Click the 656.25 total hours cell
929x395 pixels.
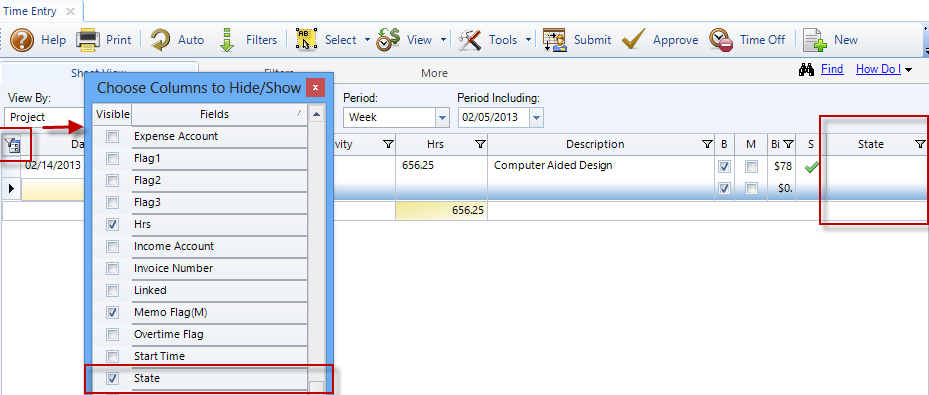tap(441, 211)
